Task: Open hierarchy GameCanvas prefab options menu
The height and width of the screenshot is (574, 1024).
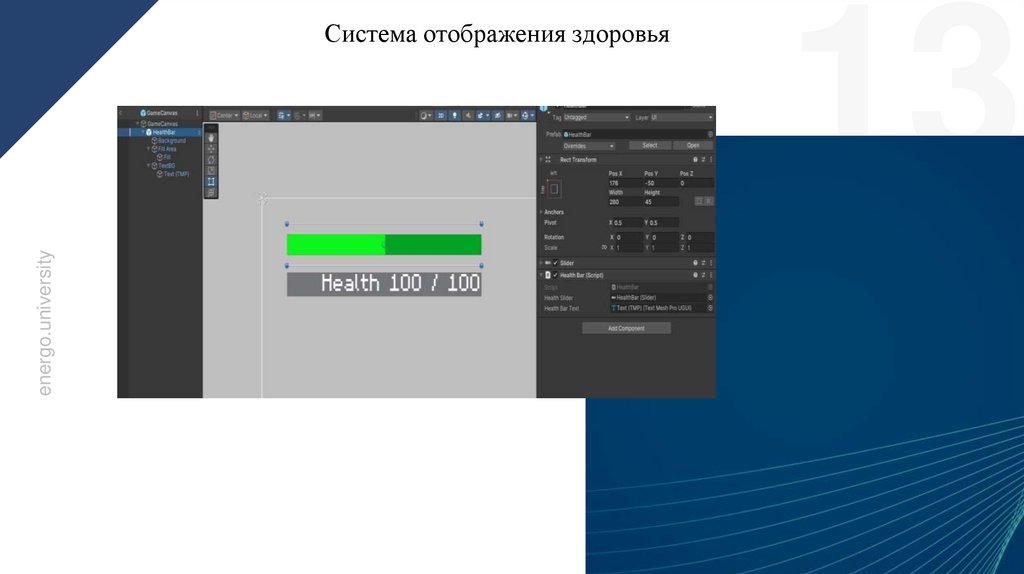Action: (197, 113)
